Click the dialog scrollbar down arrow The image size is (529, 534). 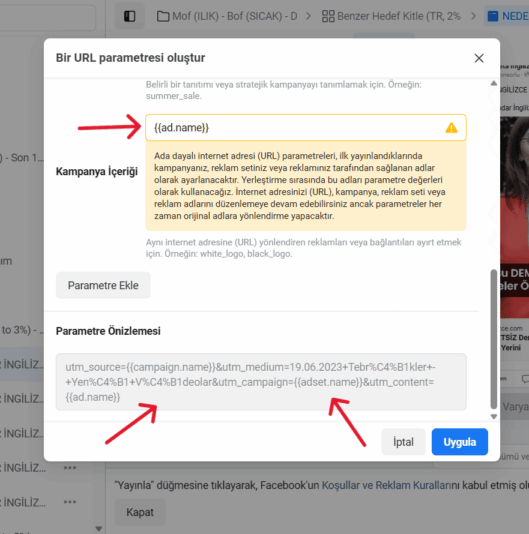[494, 417]
